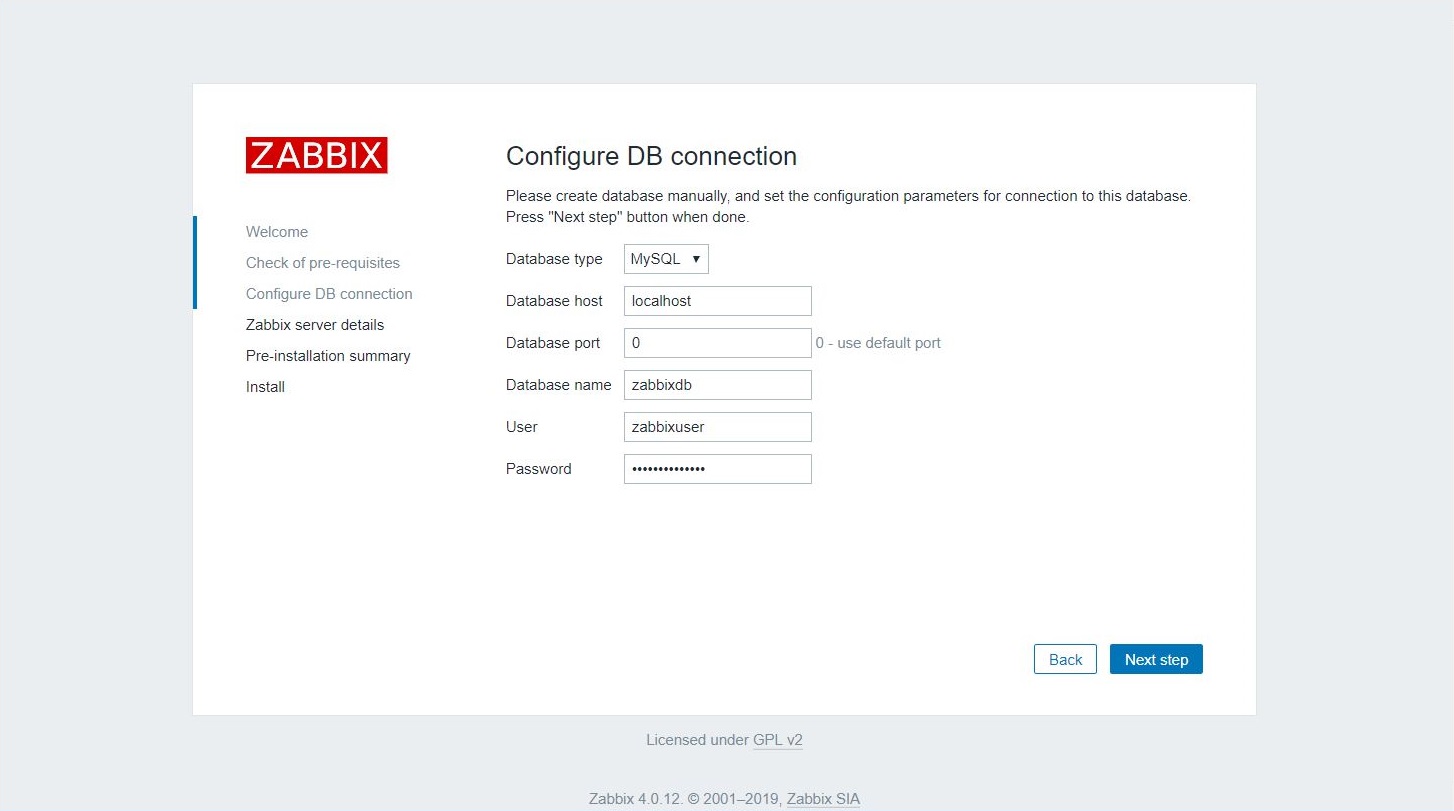Screen dimensions: 1454x811
Task: Click the 'Licensed under' text
Action: pyautogui.click(x=697, y=741)
